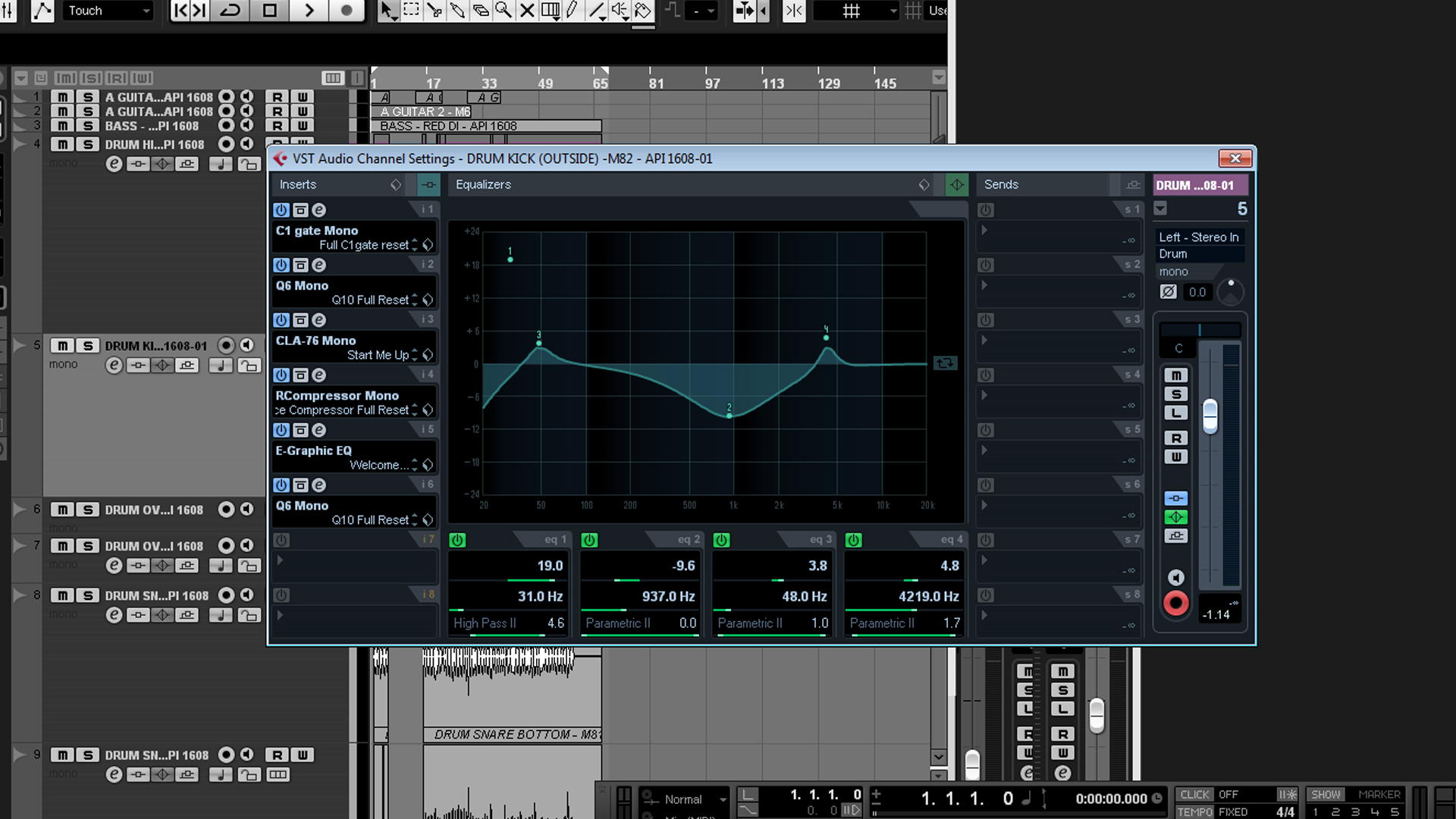Viewport: 1456px width, 819px height.
Task: Select the Line tool
Action: pos(597,11)
